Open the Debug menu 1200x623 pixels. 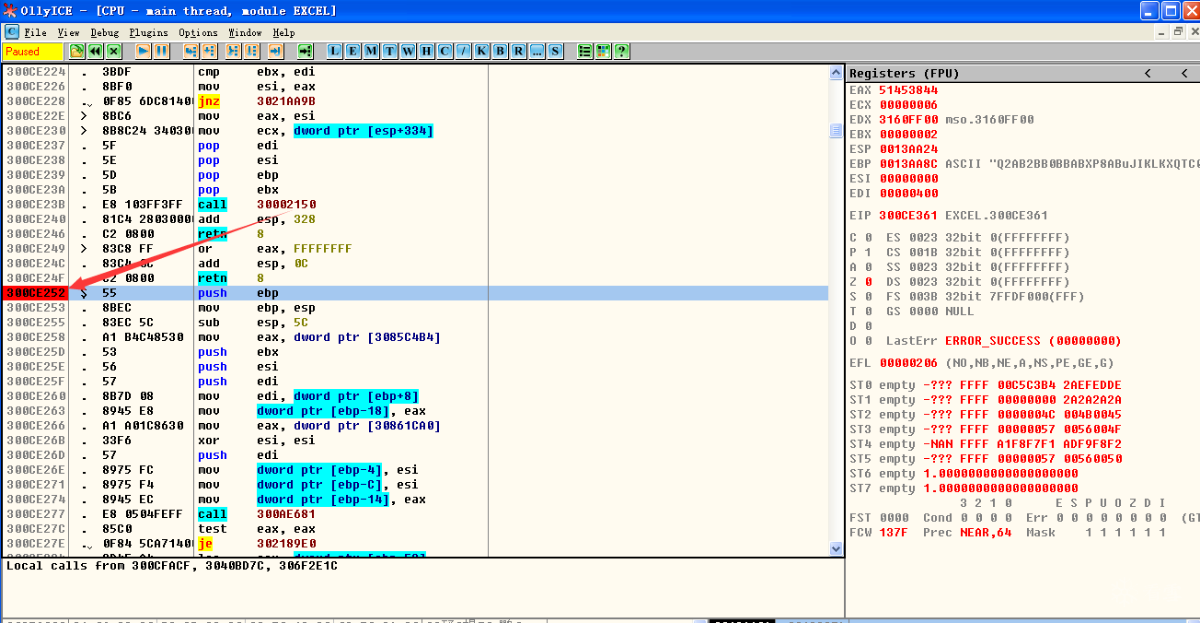pos(104,32)
